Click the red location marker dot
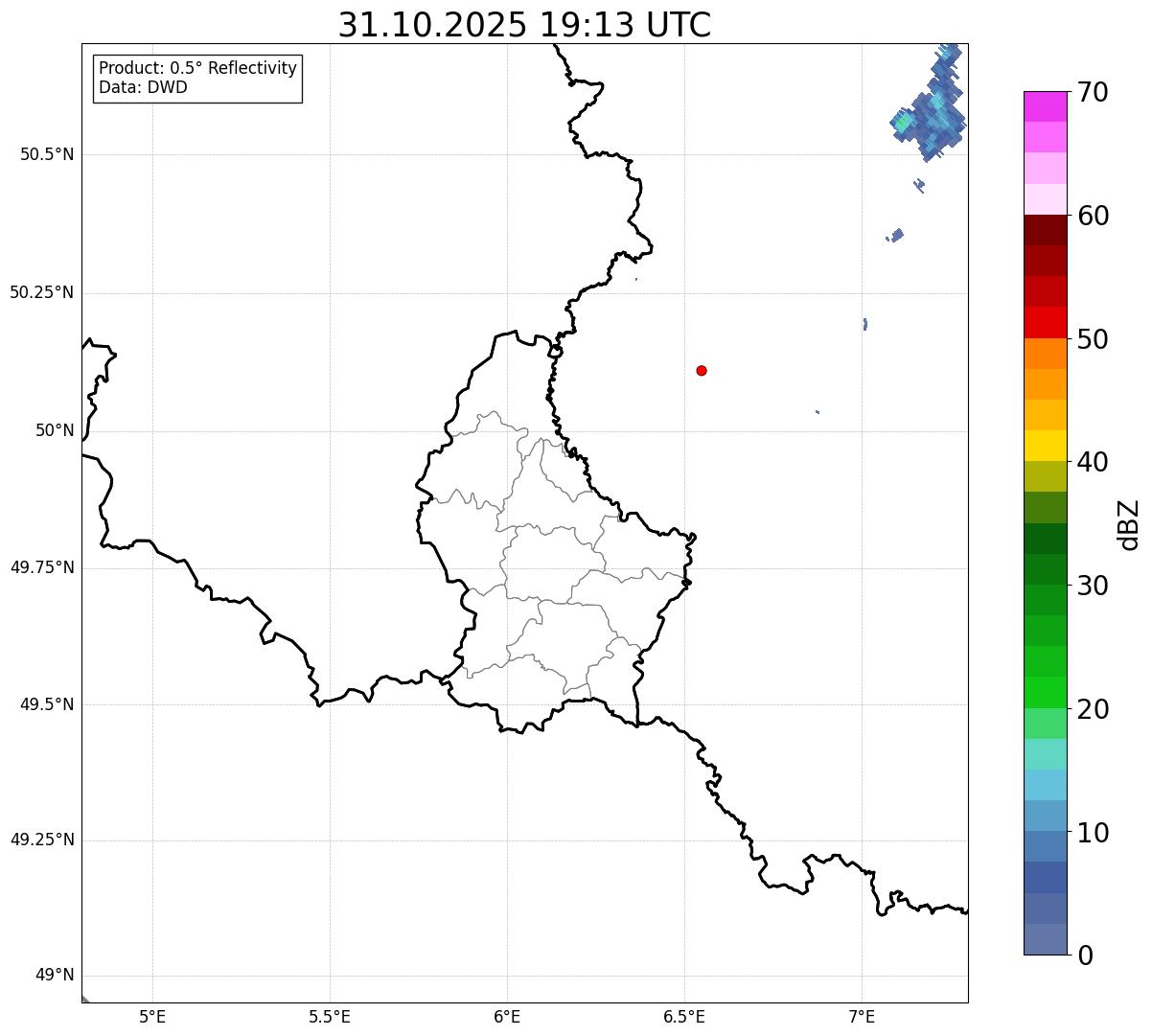The width and height of the screenshot is (1152, 1036). click(702, 370)
